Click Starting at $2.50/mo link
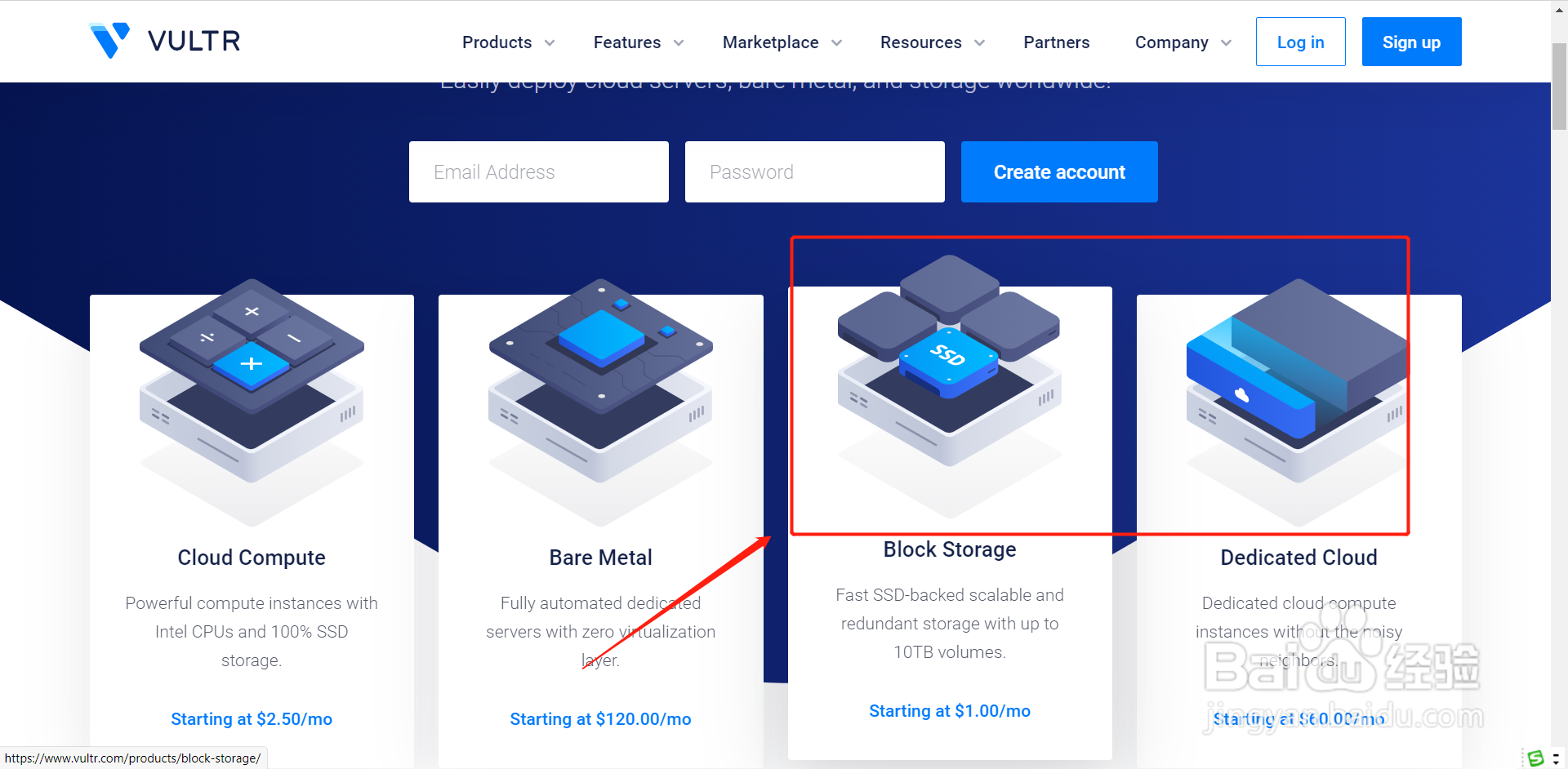 [252, 719]
